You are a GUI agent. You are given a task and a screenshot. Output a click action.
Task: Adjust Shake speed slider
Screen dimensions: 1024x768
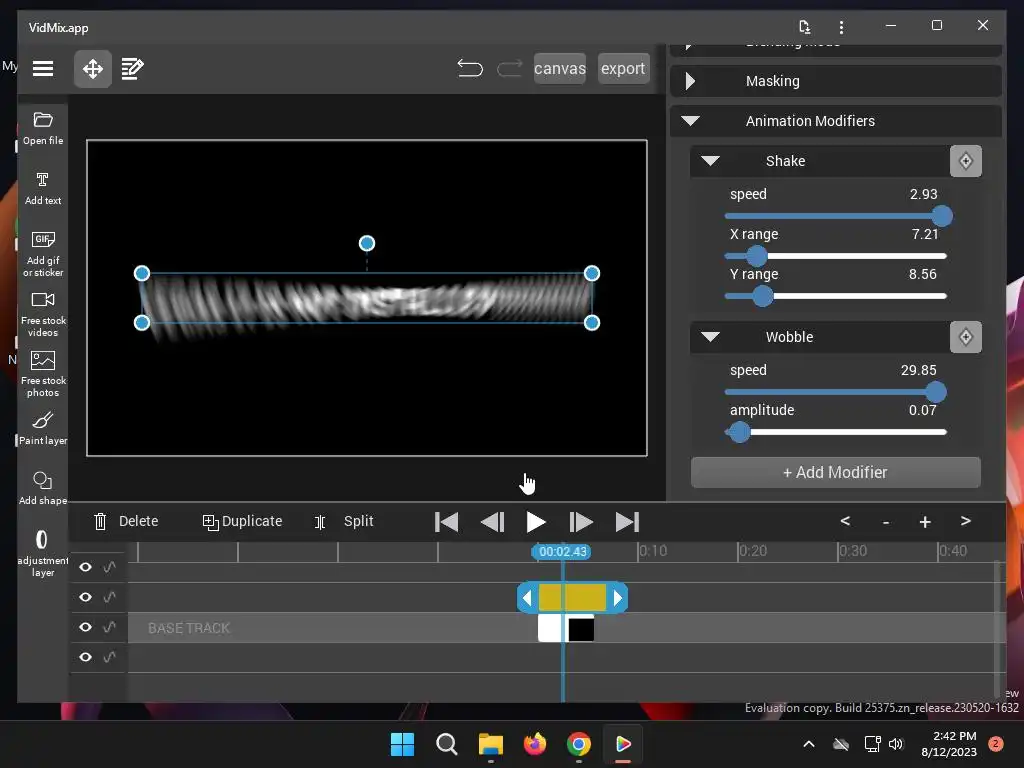(942, 216)
